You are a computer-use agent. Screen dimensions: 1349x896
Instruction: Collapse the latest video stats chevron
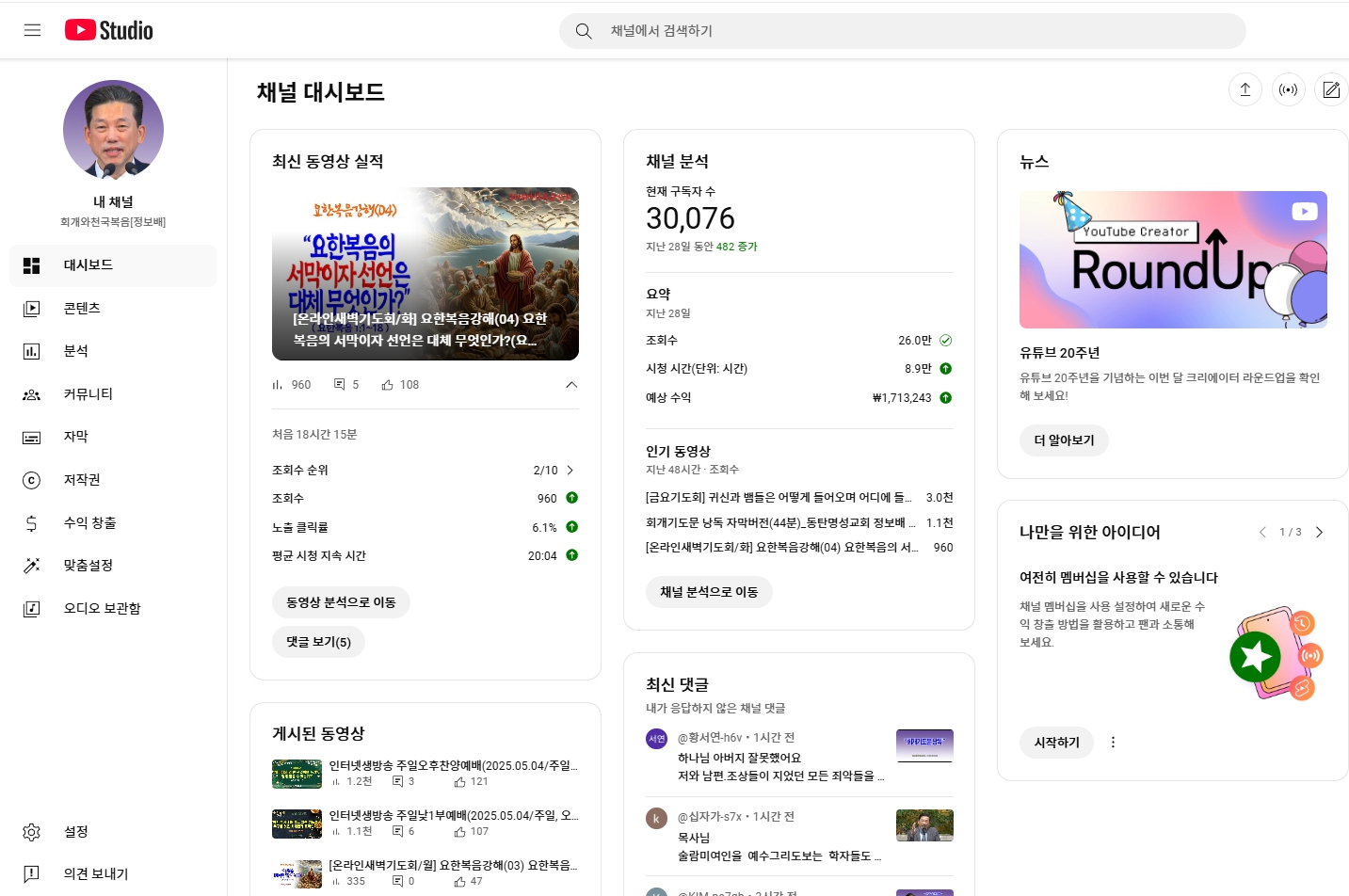click(x=570, y=385)
